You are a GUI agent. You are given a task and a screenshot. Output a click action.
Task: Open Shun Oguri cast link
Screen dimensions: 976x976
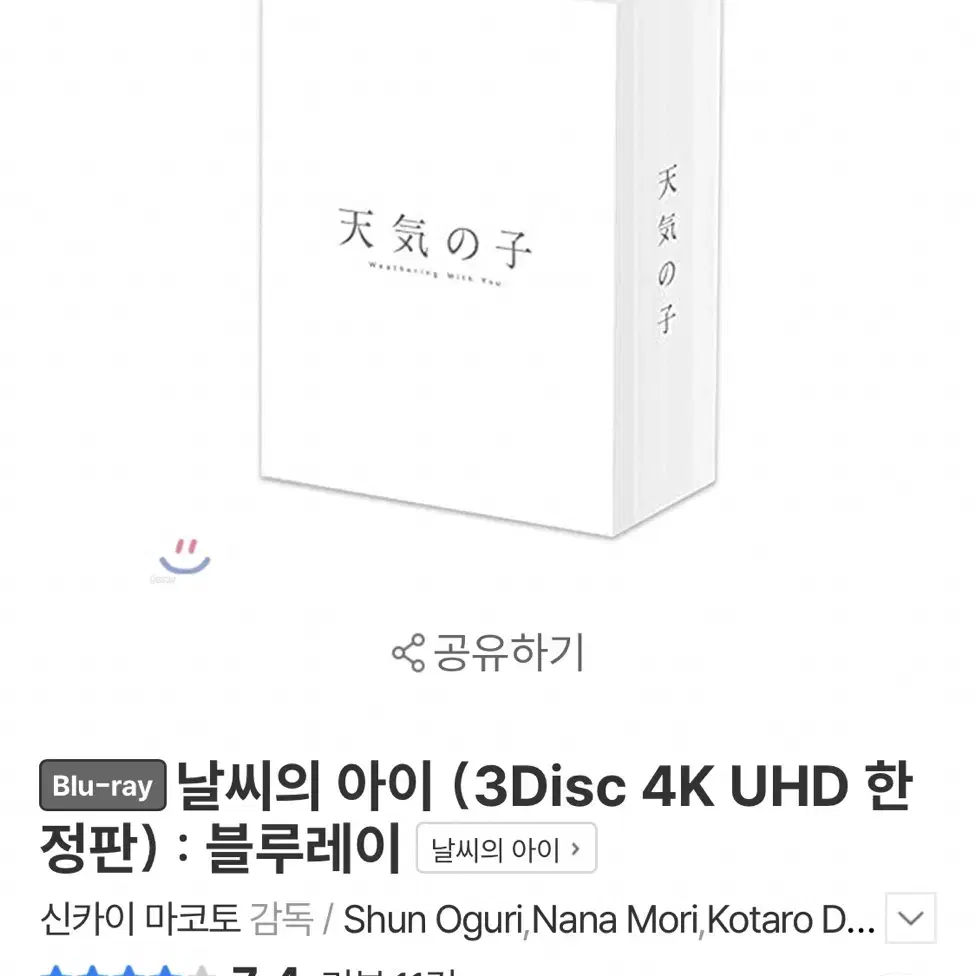[433, 920]
